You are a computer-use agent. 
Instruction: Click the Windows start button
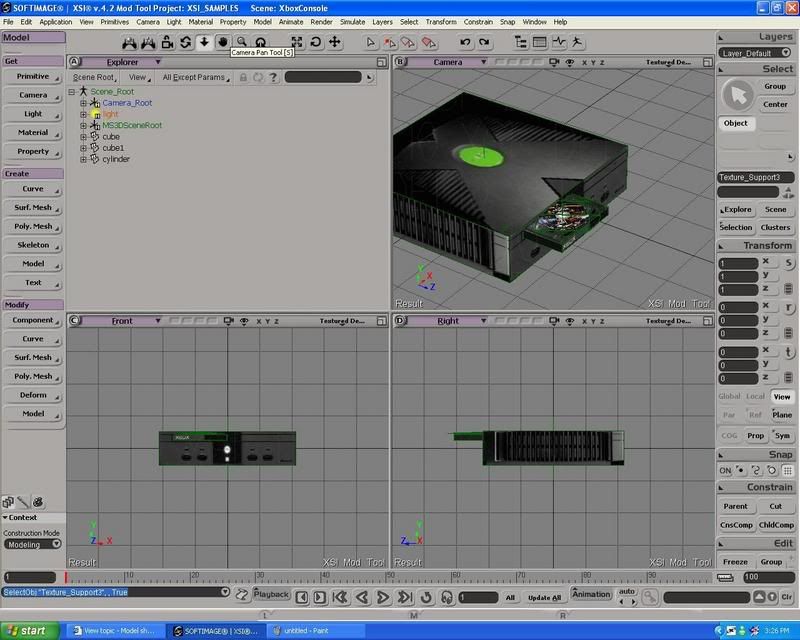[x=27, y=631]
